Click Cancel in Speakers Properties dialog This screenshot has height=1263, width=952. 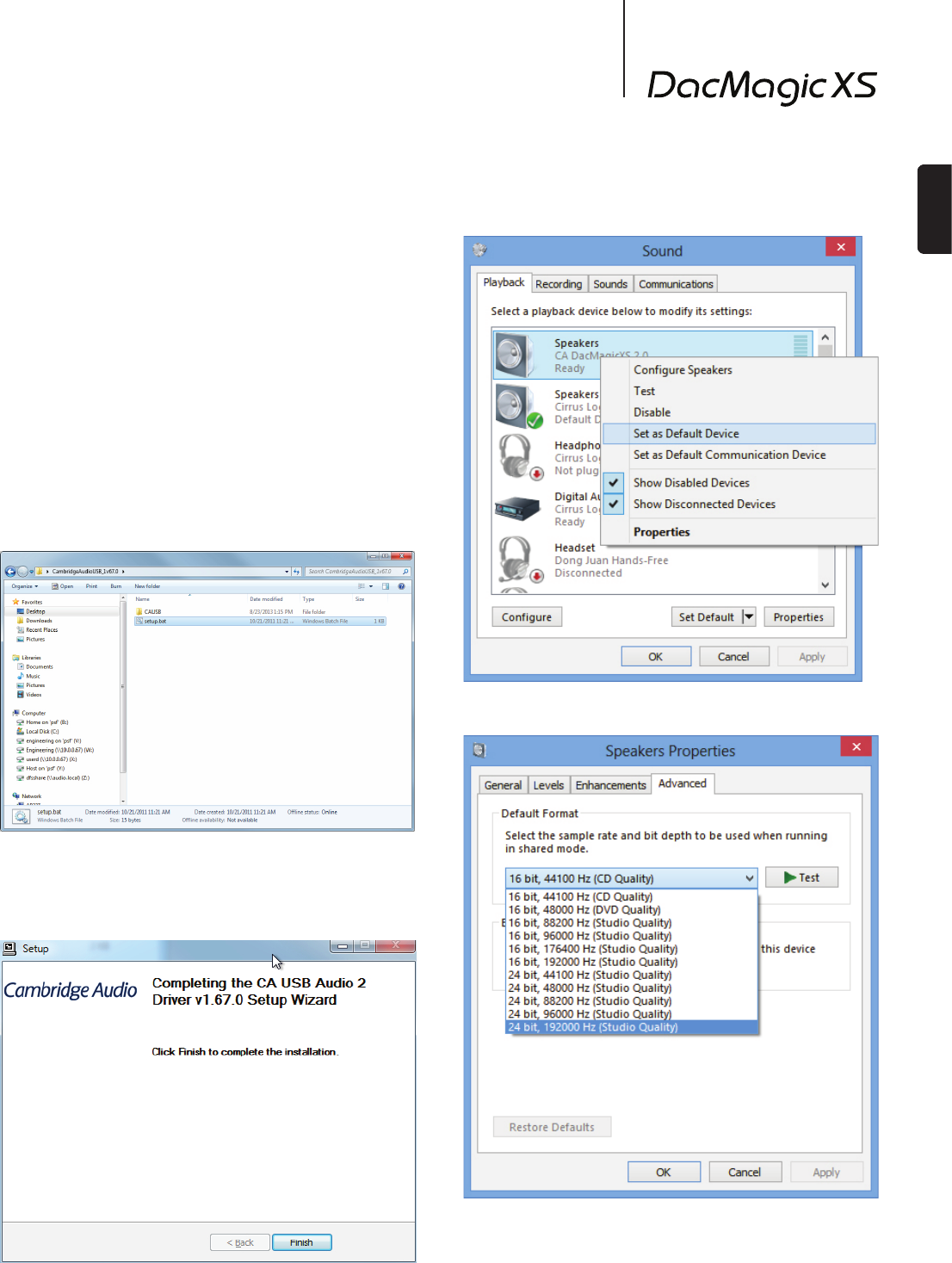(745, 1172)
